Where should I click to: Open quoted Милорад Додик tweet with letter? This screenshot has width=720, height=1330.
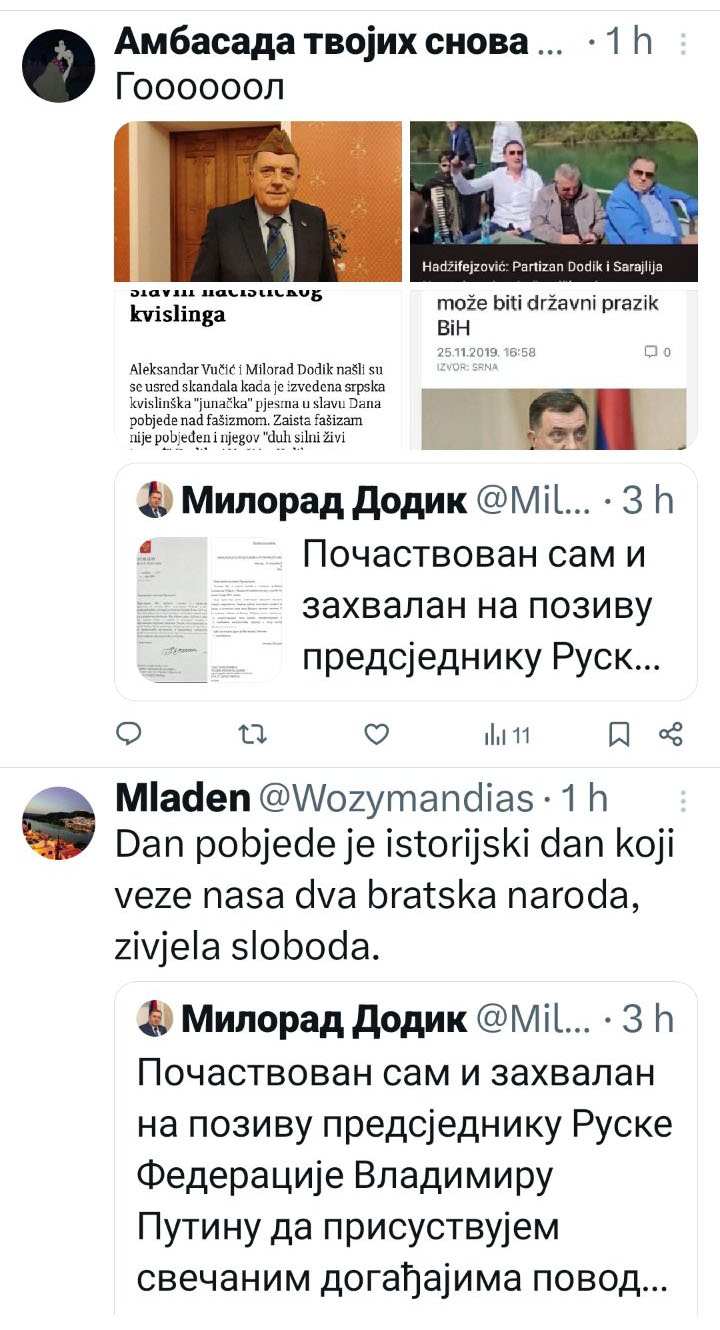[406, 582]
